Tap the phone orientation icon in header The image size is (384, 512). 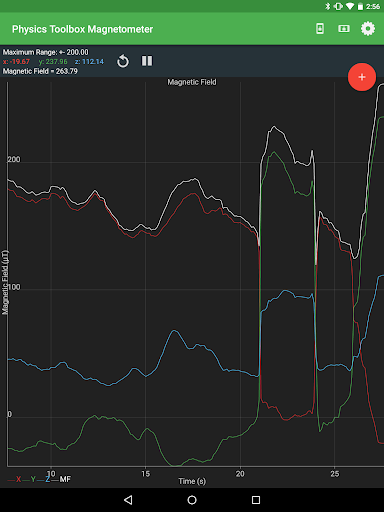pyautogui.click(x=320, y=29)
